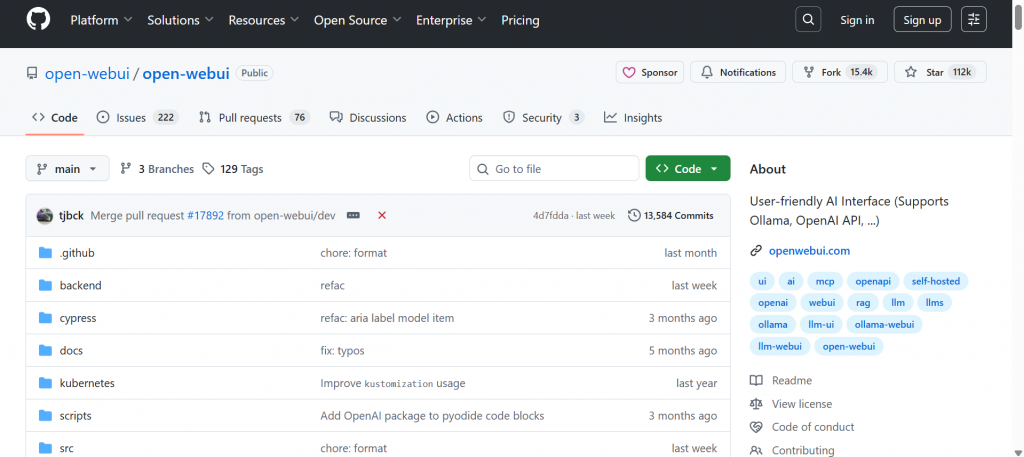Open the openwebui.com website link

tap(809, 251)
